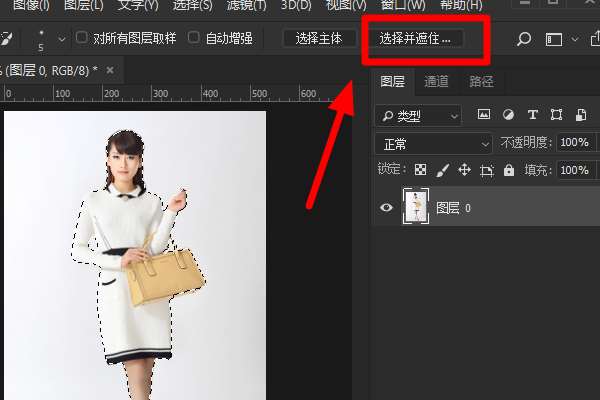Open the 3D(D) menu

[296, 5]
